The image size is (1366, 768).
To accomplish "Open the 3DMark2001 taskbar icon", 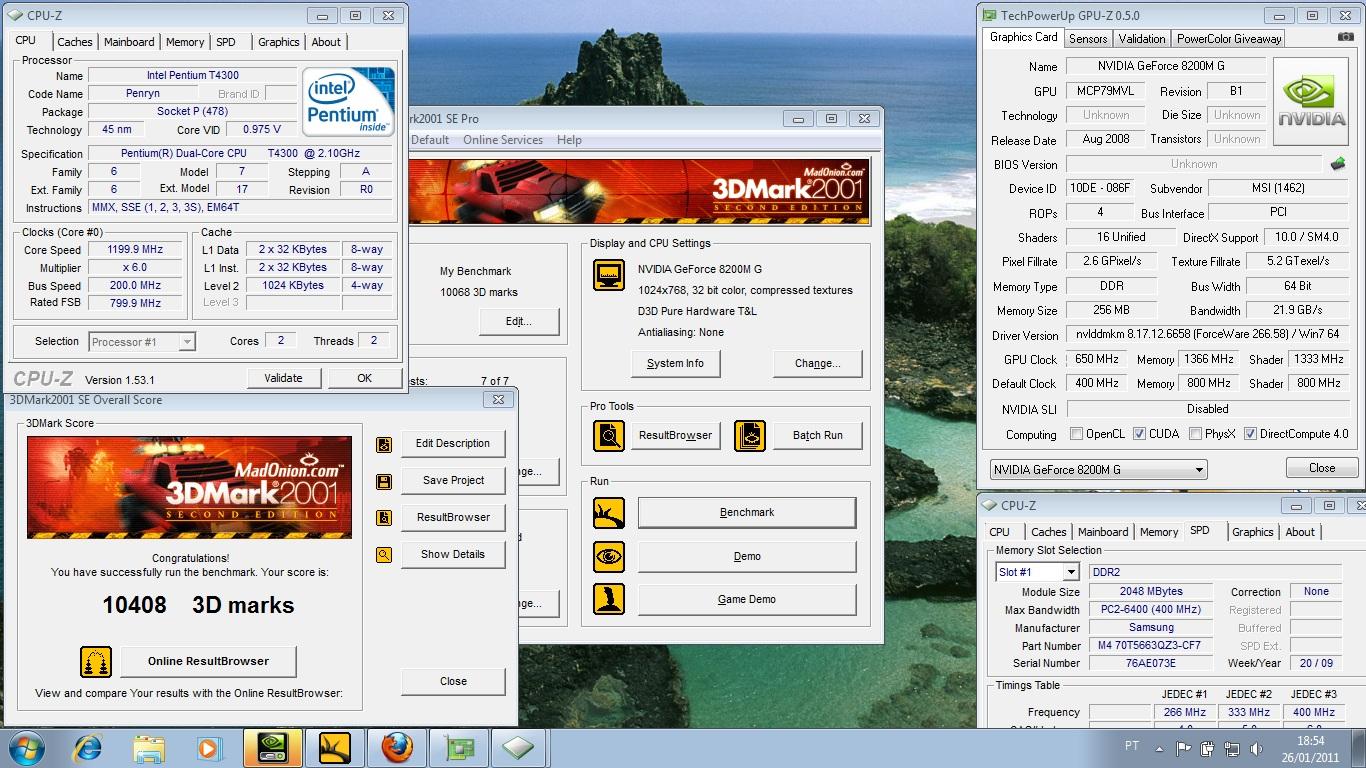I will tap(335, 747).
